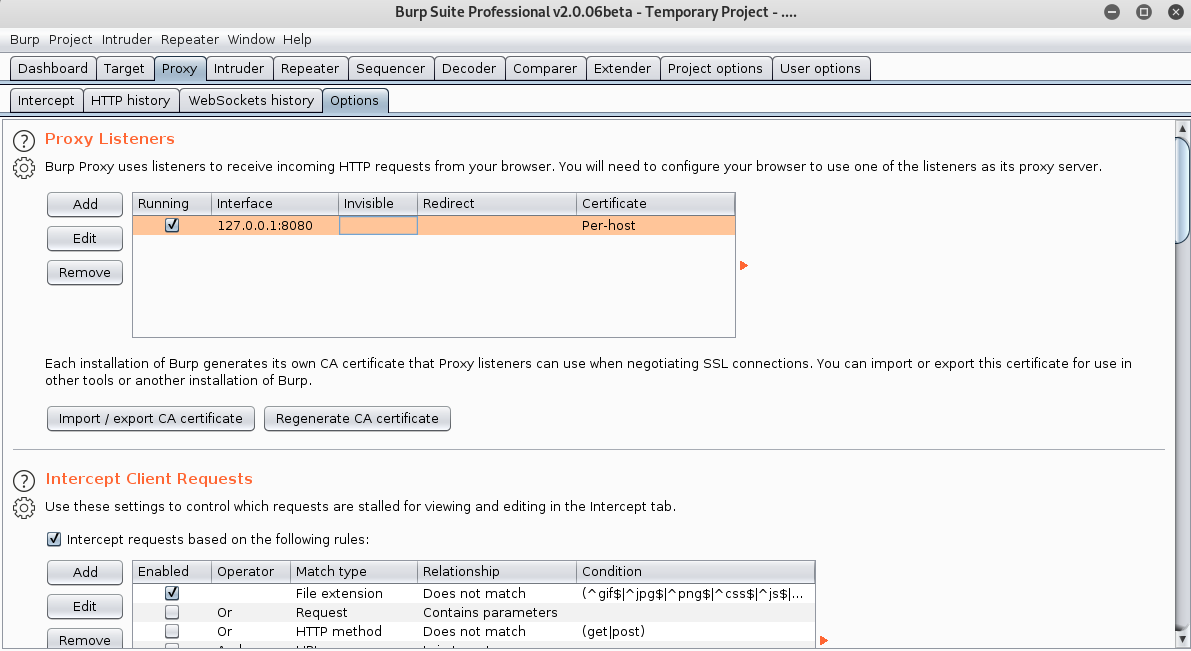This screenshot has height=651, width=1191.
Task: Switch to the Intruder tab
Action: coord(239,68)
